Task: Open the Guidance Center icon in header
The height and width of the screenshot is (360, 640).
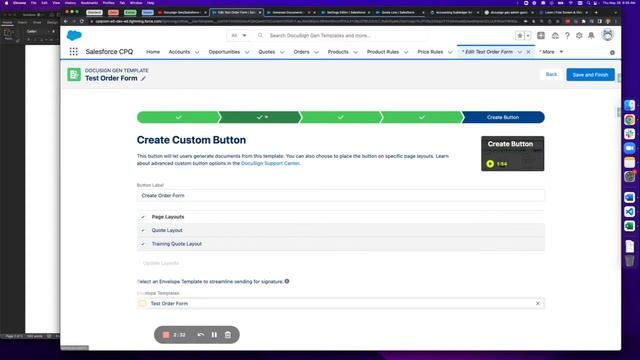Action: coord(555,36)
